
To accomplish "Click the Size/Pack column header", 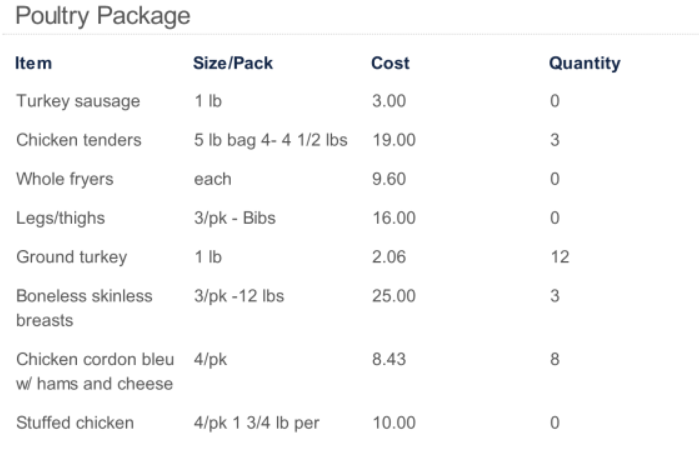I will [x=233, y=64].
